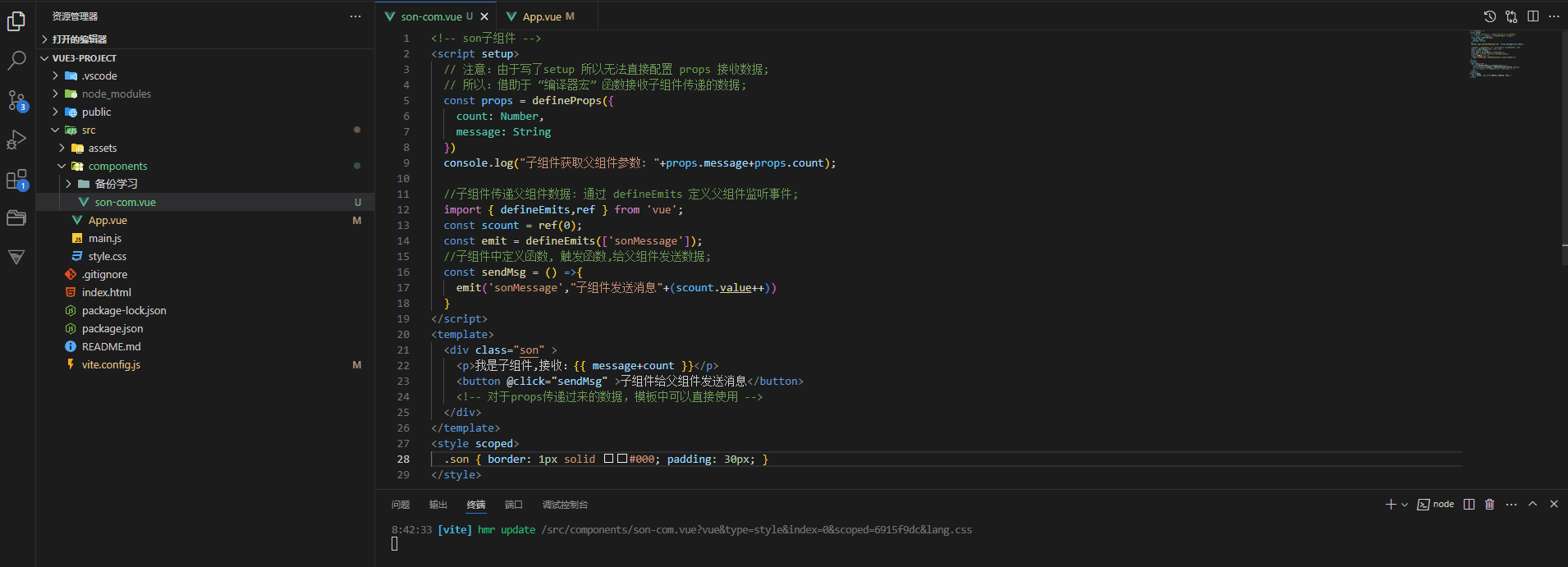Open package.json in the file tree
The height and width of the screenshot is (567, 1568).
tap(205, 329)
